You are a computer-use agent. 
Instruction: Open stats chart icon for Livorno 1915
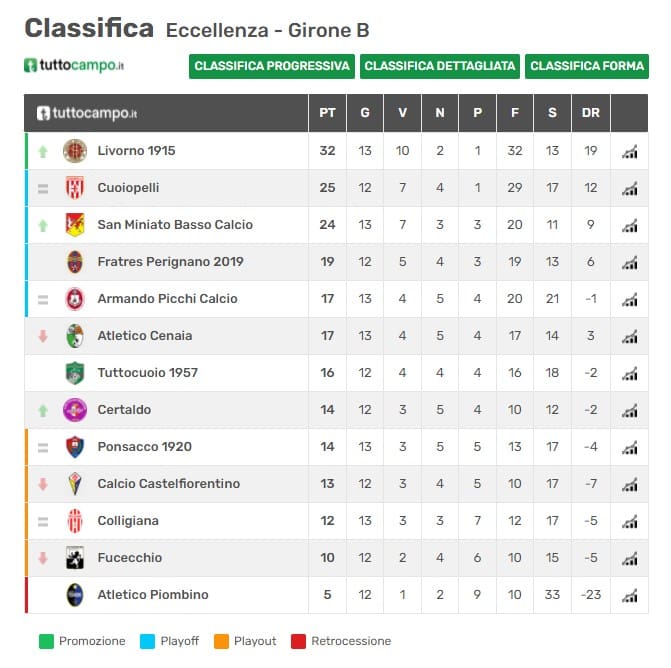coord(629,152)
